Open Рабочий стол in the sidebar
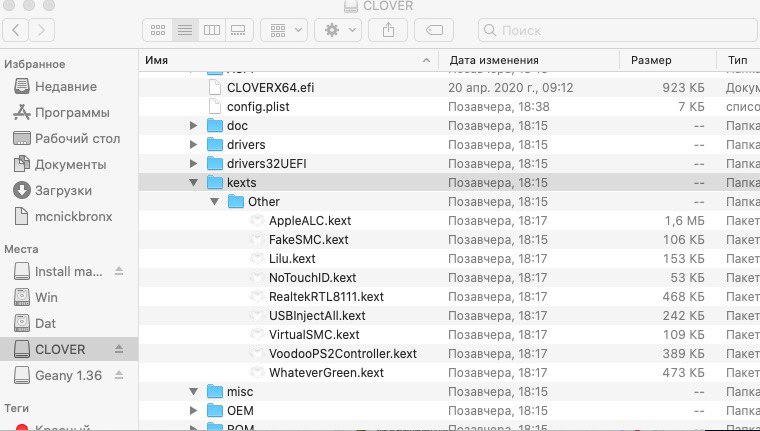Screen dimensions: 760x431 (66, 139)
